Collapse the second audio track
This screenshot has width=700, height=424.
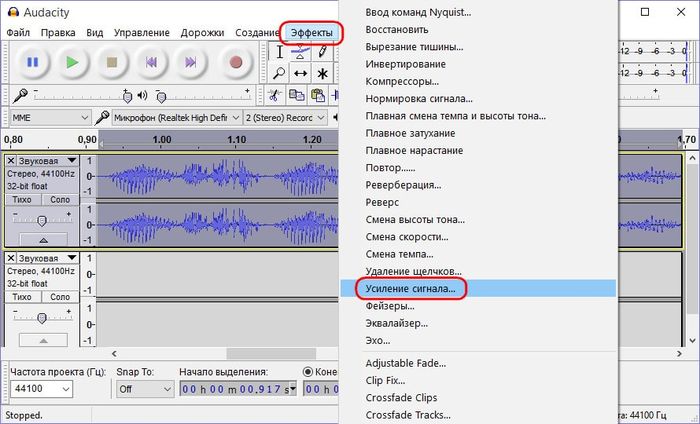(x=43, y=340)
